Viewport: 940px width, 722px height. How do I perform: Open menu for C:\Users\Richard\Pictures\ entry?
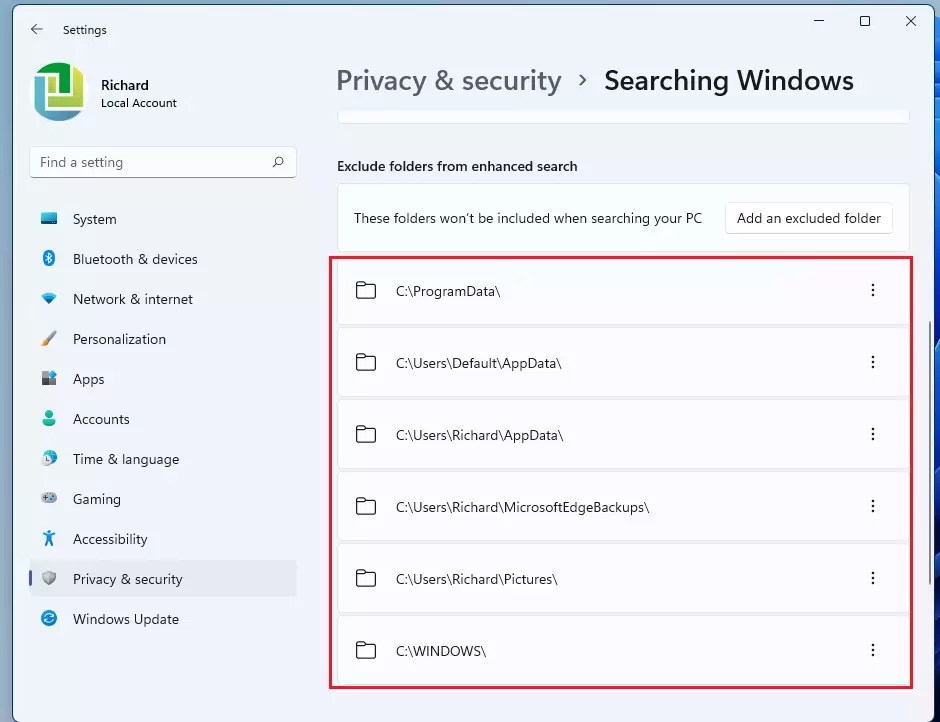click(873, 578)
